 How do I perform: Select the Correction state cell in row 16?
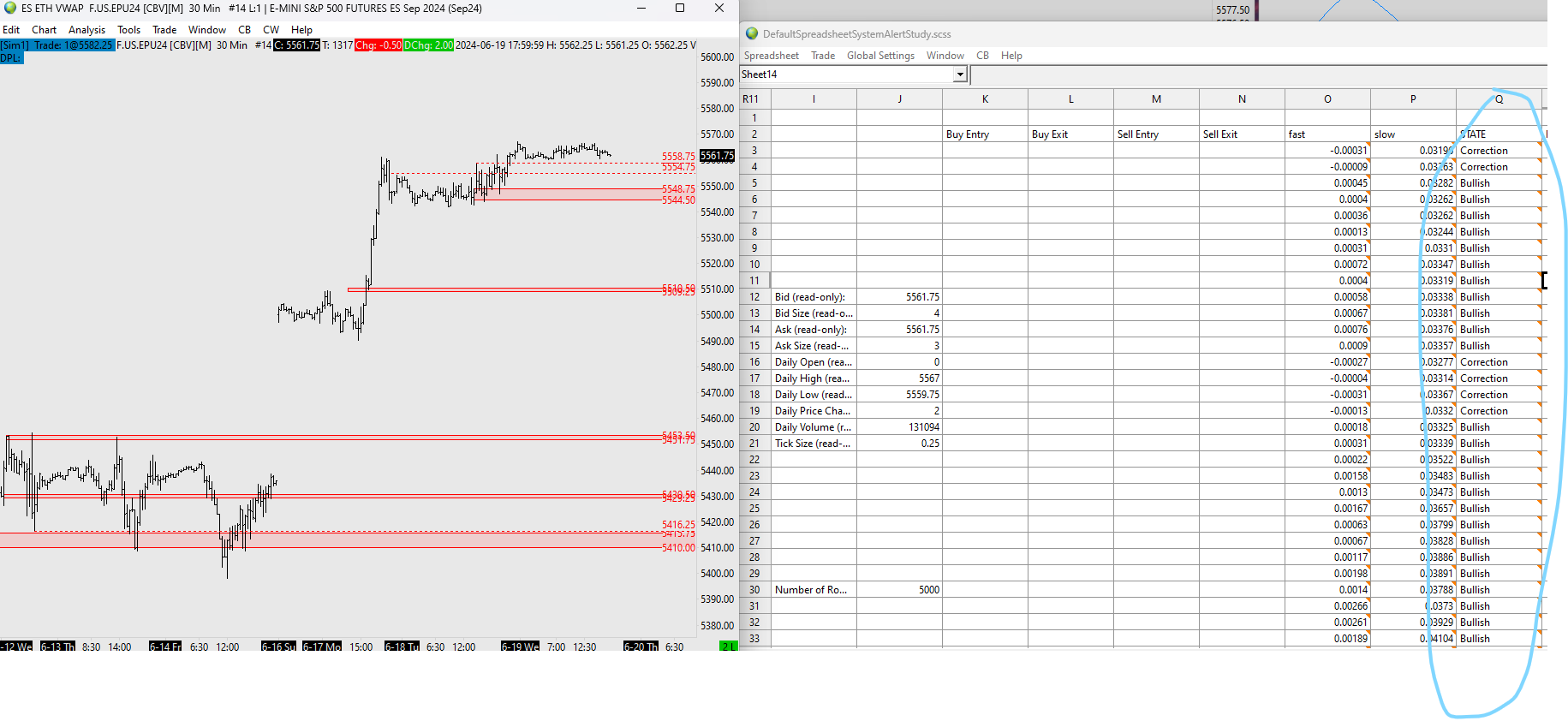coord(1499,362)
